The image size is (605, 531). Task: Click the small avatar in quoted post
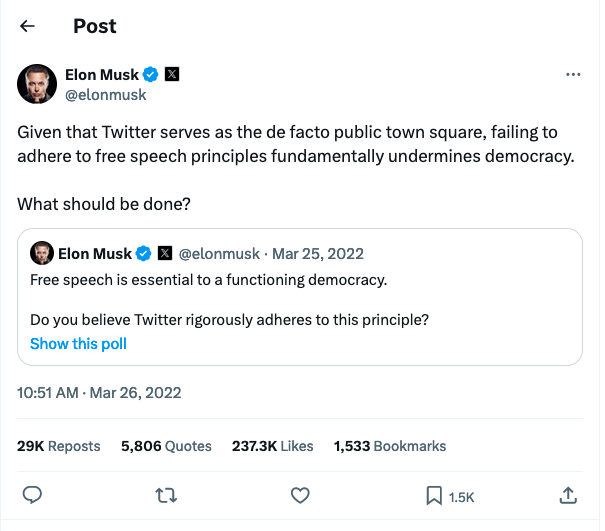pyautogui.click(x=41, y=253)
